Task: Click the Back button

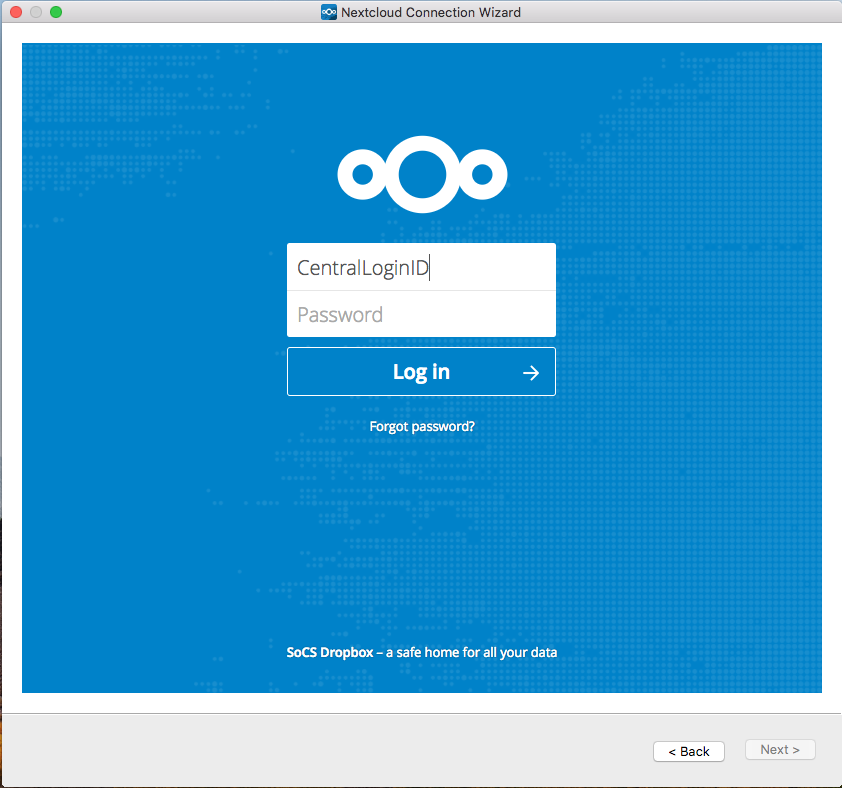Action: coord(688,750)
